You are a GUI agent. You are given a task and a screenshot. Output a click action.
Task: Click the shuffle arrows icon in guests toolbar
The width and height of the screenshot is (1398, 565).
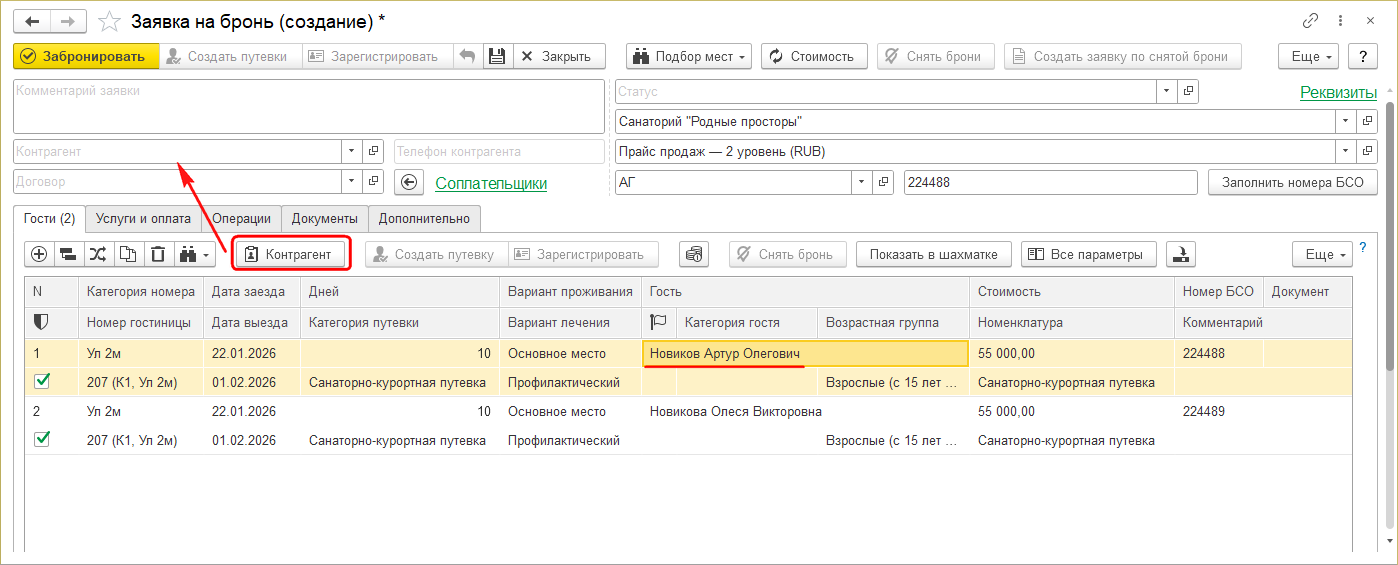98,254
